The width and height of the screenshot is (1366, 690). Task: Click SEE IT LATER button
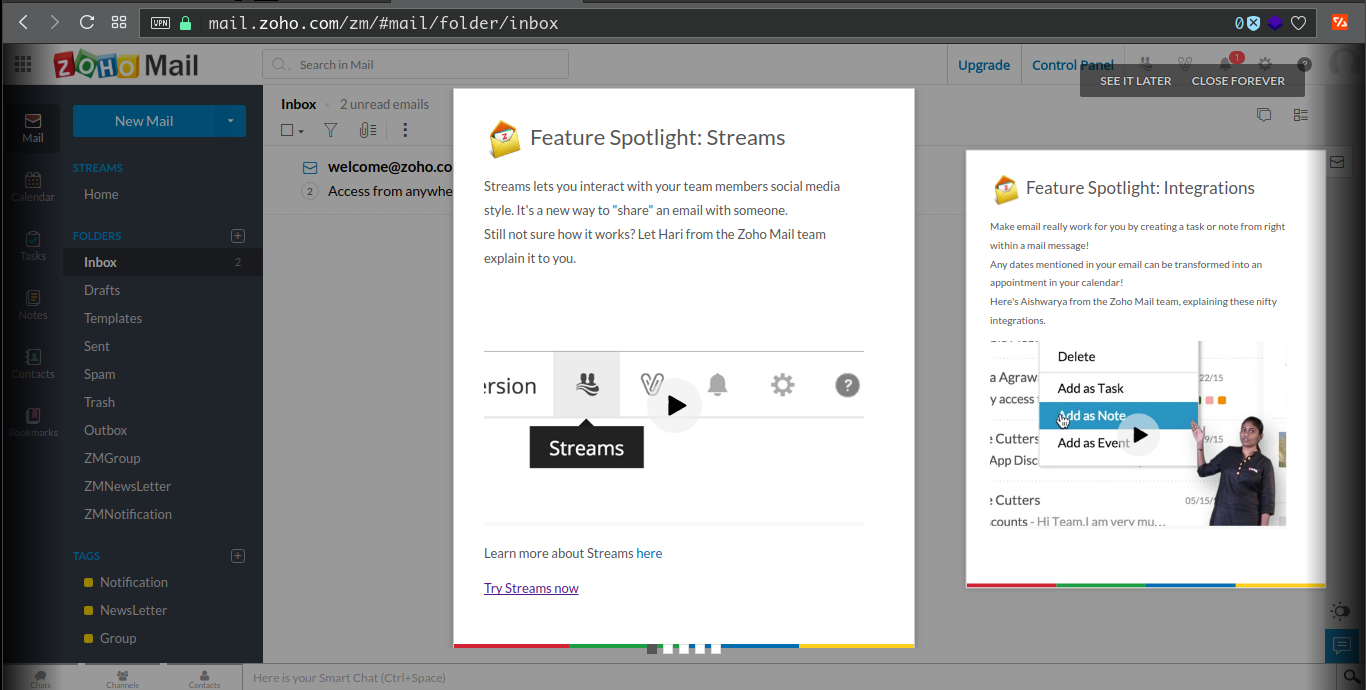(1135, 81)
